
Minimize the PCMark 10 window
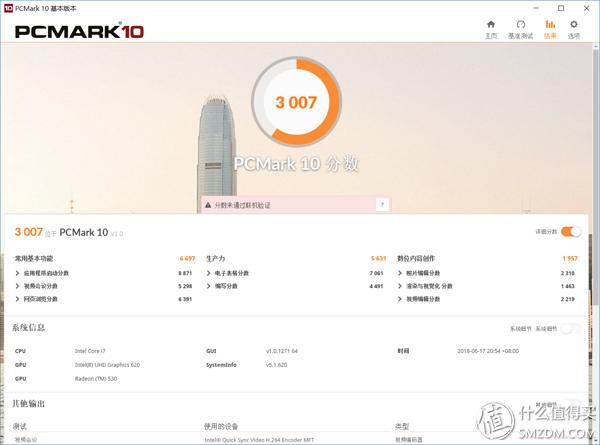pos(536,8)
